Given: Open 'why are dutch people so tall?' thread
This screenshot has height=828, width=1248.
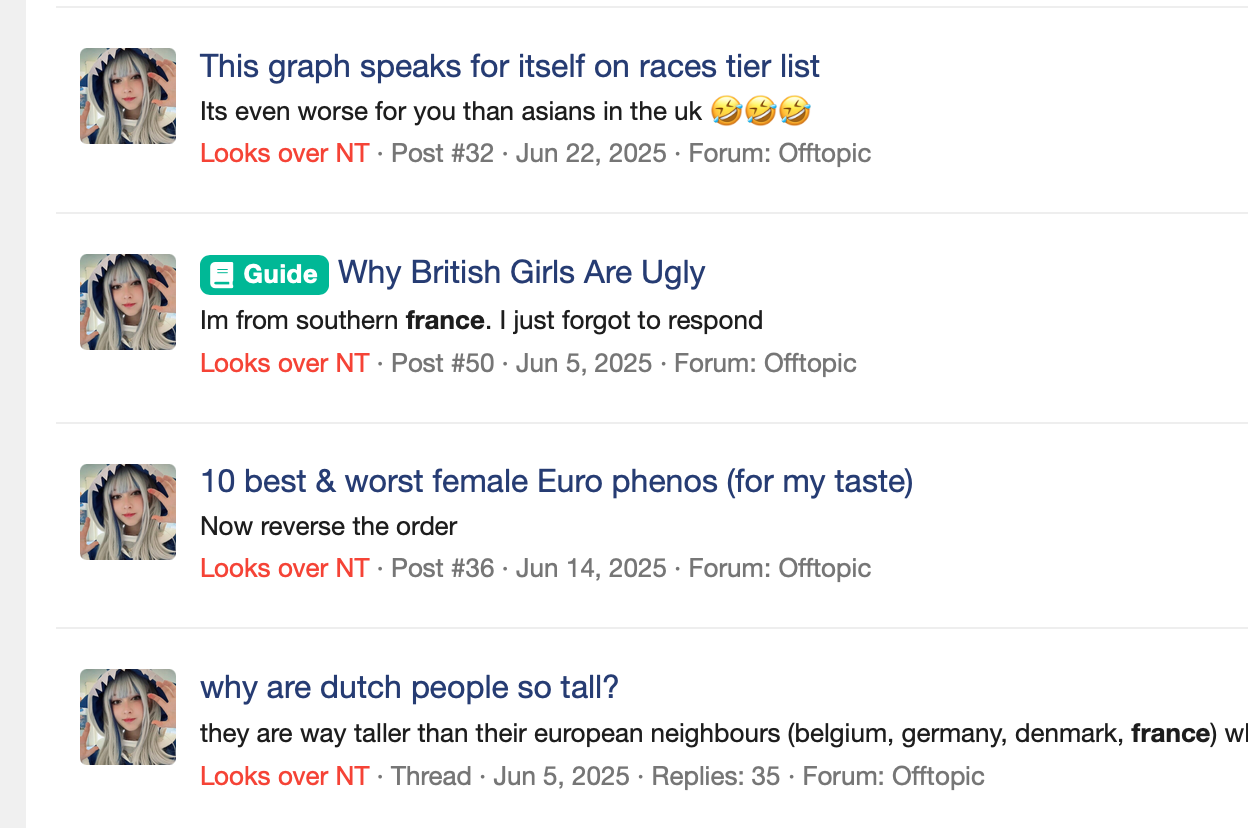Looking at the screenshot, I should click(410, 688).
